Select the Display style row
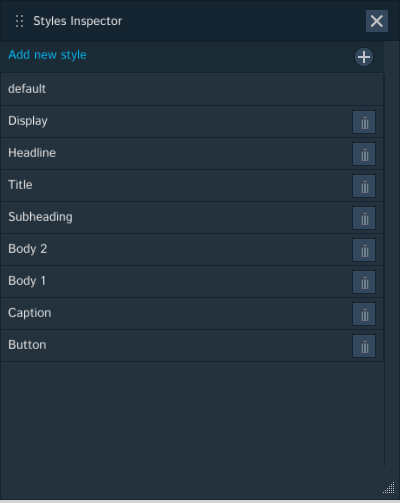The width and height of the screenshot is (400, 503). tap(192, 121)
